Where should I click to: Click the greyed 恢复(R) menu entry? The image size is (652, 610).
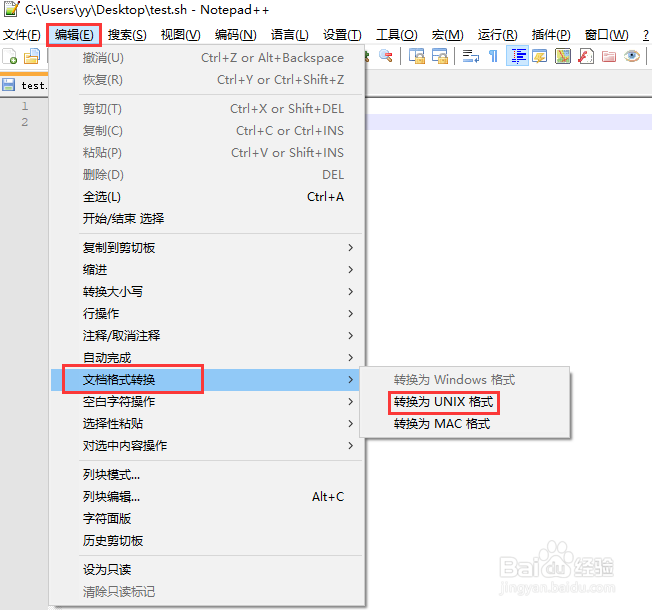click(208, 80)
